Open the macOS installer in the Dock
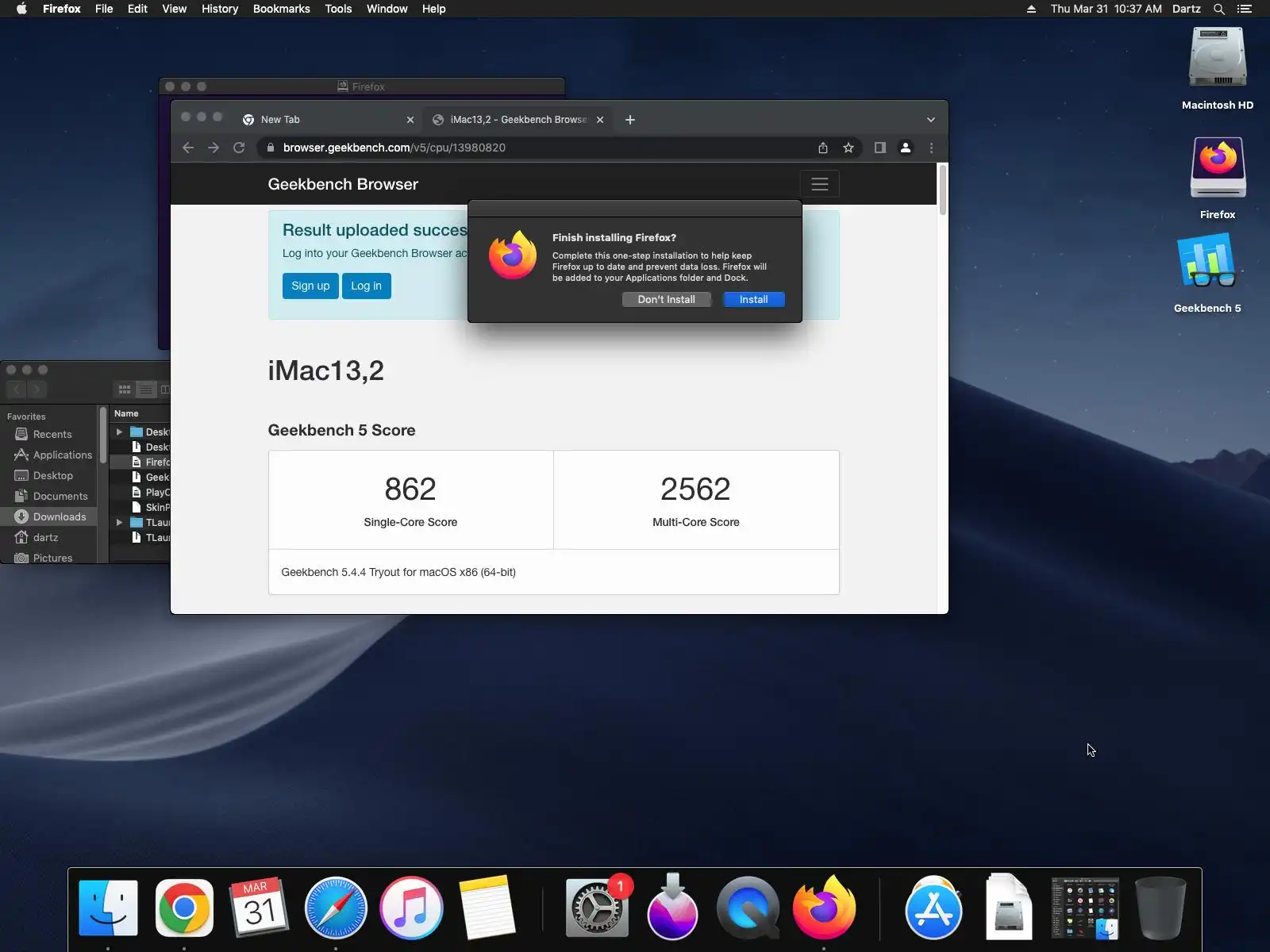The height and width of the screenshot is (952, 1270). coord(672,908)
